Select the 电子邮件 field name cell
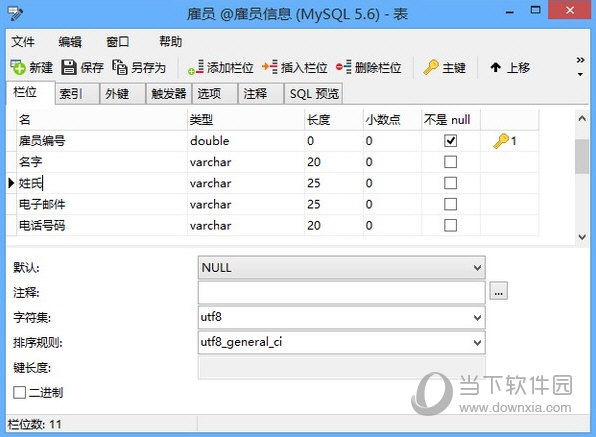The width and height of the screenshot is (596, 437). 102,204
